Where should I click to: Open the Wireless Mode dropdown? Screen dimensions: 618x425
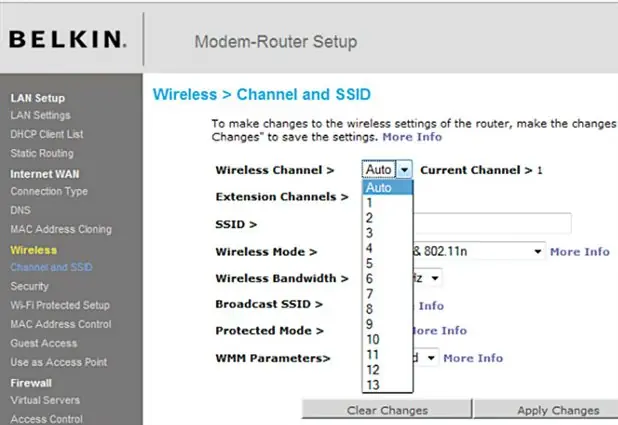tap(479, 251)
